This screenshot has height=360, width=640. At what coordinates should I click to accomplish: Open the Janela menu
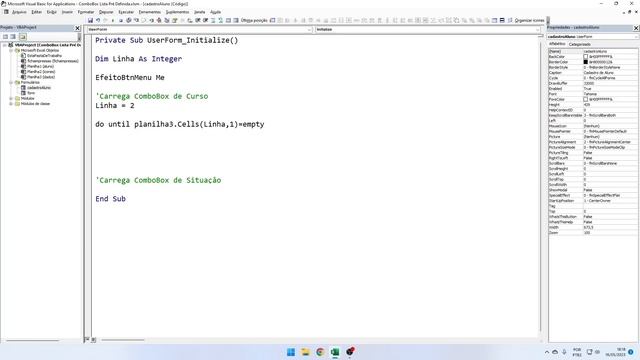point(200,12)
